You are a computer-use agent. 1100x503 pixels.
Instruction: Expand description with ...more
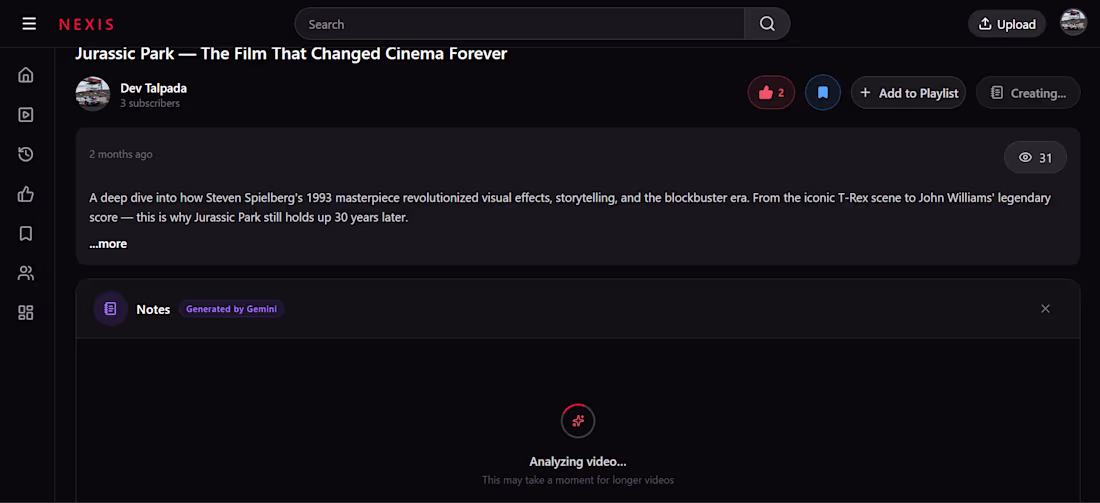click(x=108, y=244)
